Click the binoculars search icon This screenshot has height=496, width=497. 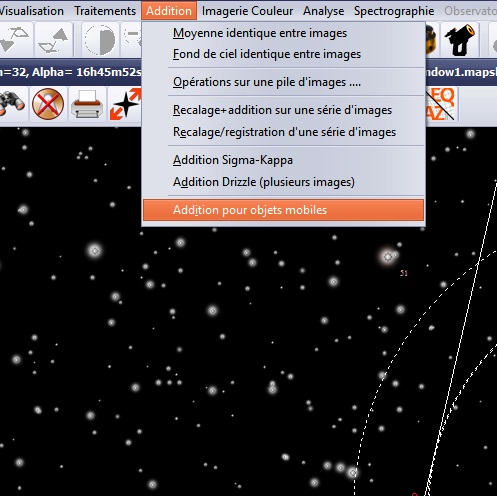[x=12, y=104]
